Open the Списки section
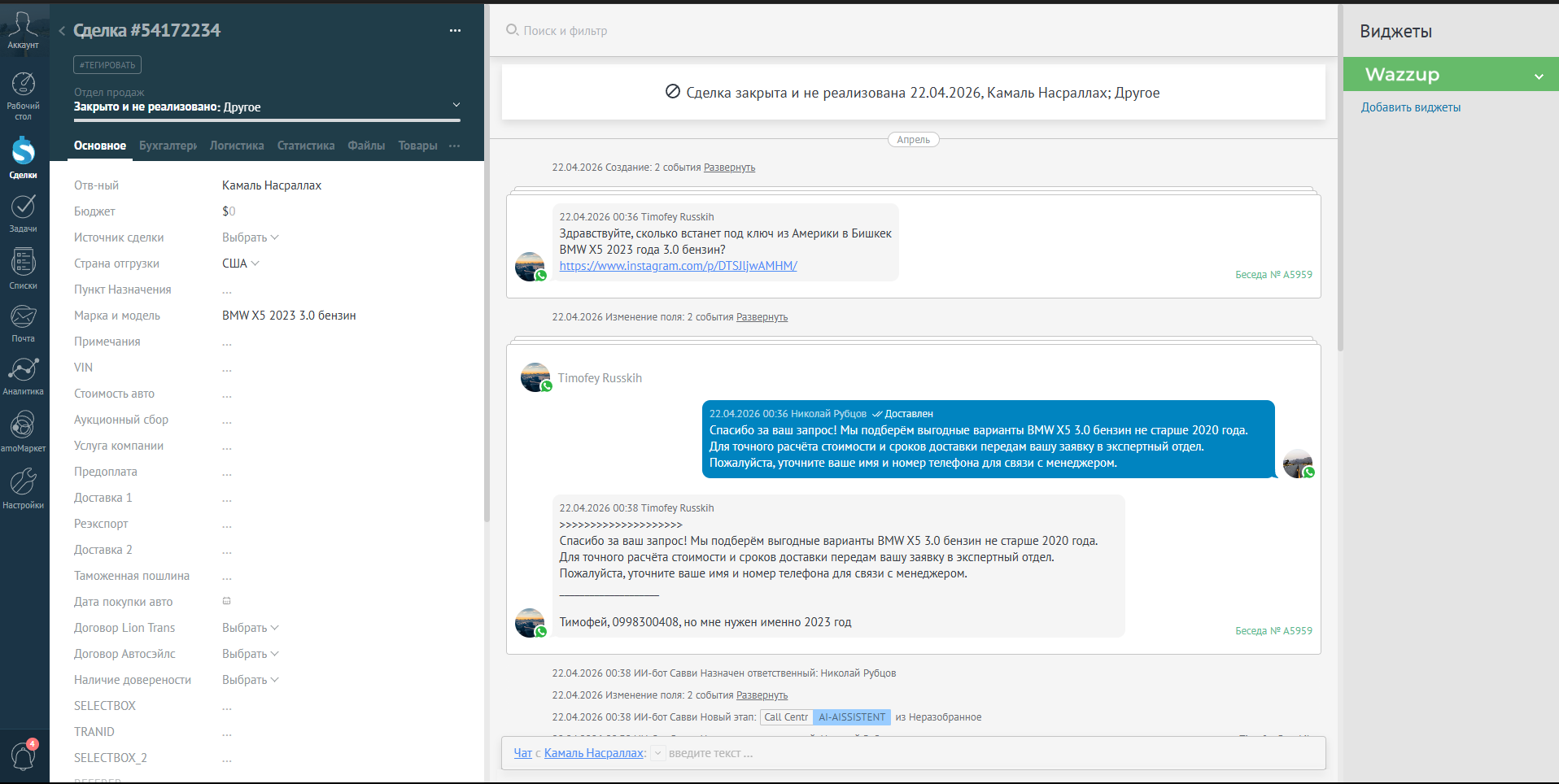 click(23, 268)
